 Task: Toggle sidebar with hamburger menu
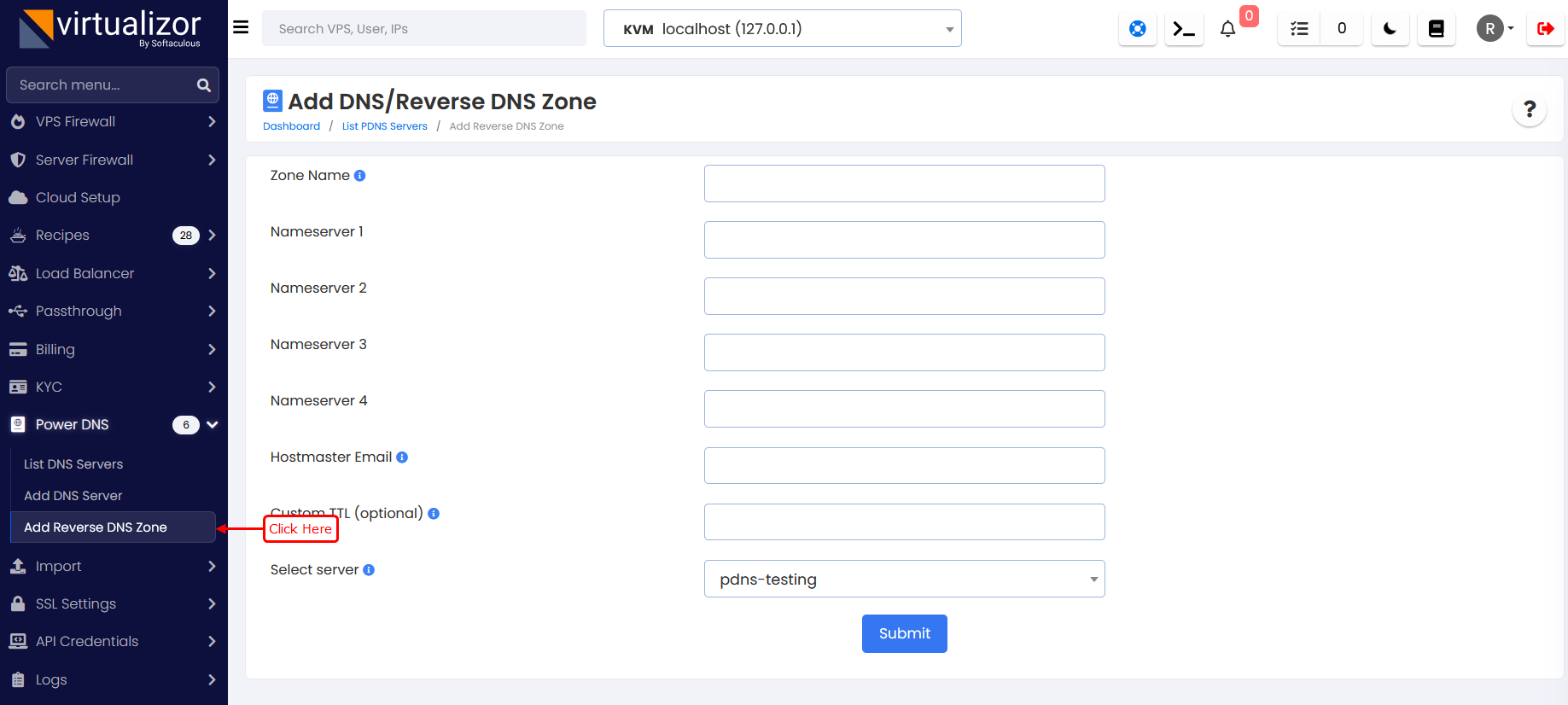point(241,27)
